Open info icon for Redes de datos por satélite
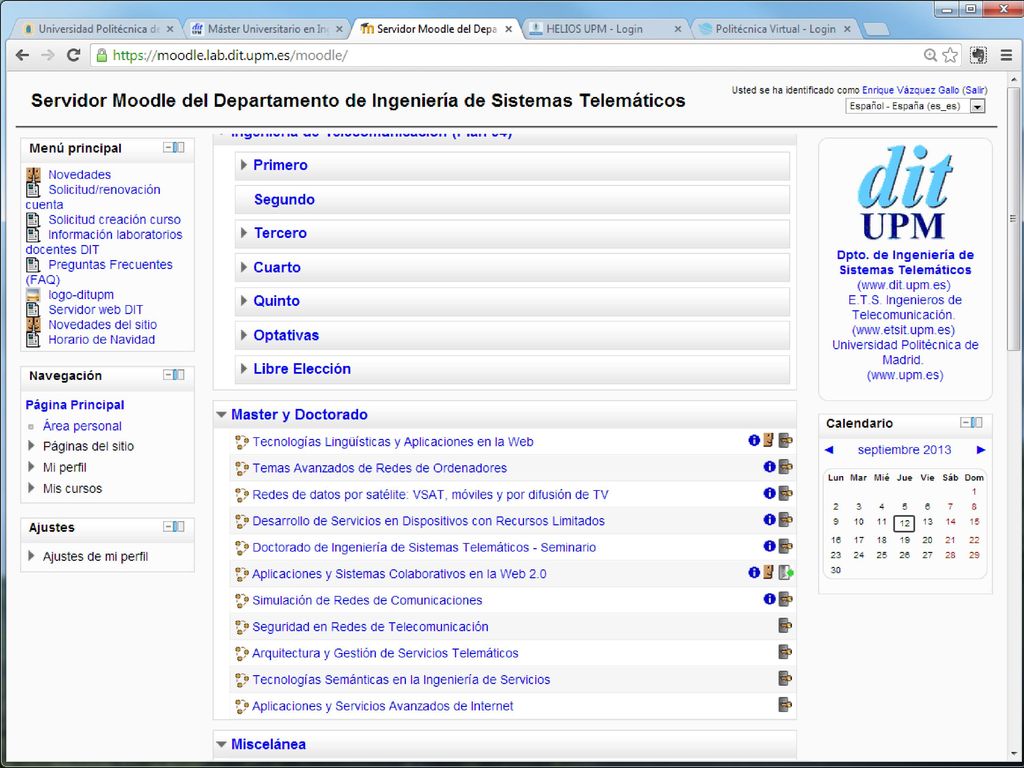 click(x=769, y=493)
